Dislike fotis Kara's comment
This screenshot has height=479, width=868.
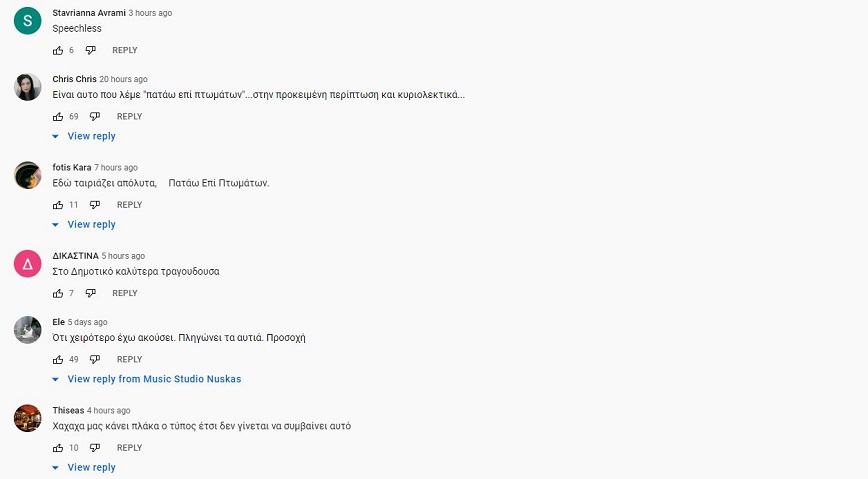[95, 205]
